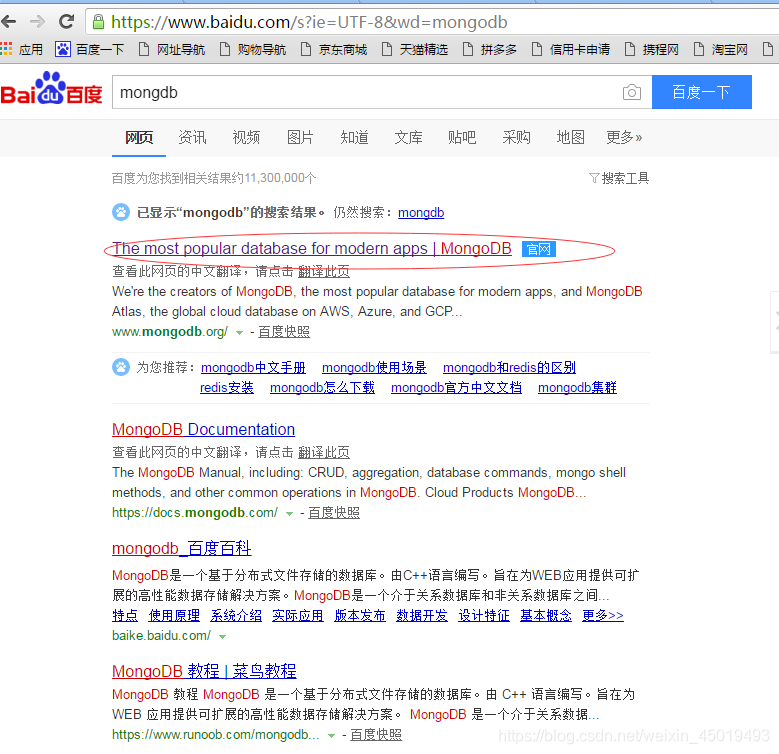This screenshot has height=754, width=779.
Task: Open the 网址导航 bookmark
Action: click(171, 49)
